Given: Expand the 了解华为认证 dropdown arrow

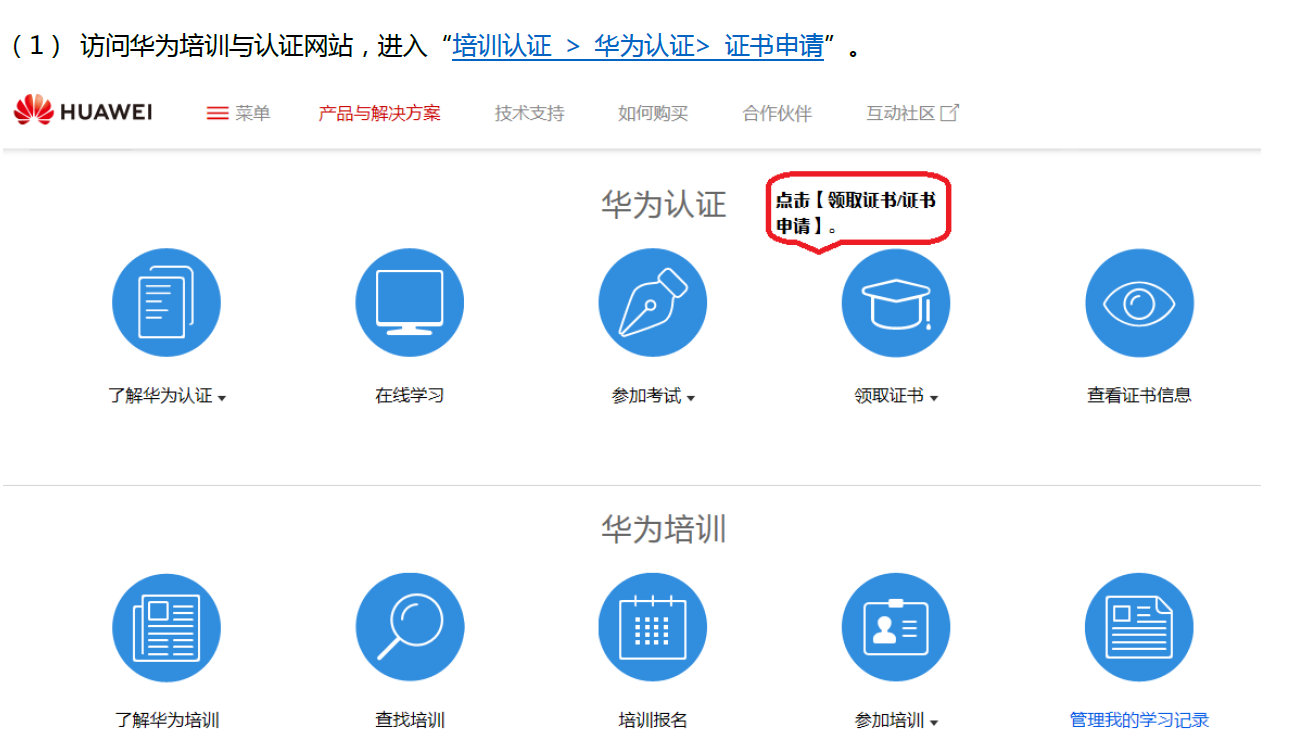Looking at the screenshot, I should (224, 397).
